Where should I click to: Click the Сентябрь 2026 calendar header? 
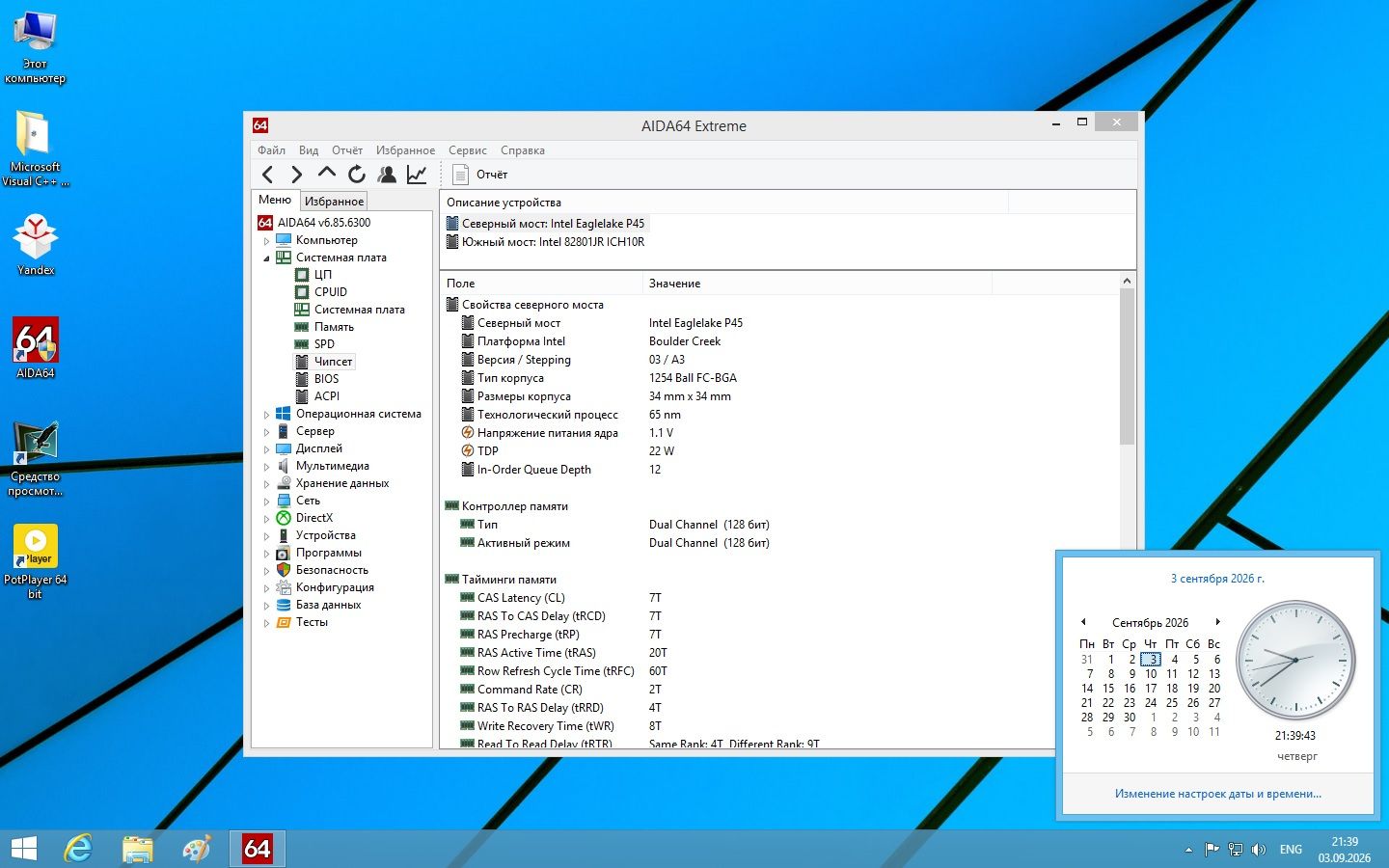click(x=1150, y=623)
